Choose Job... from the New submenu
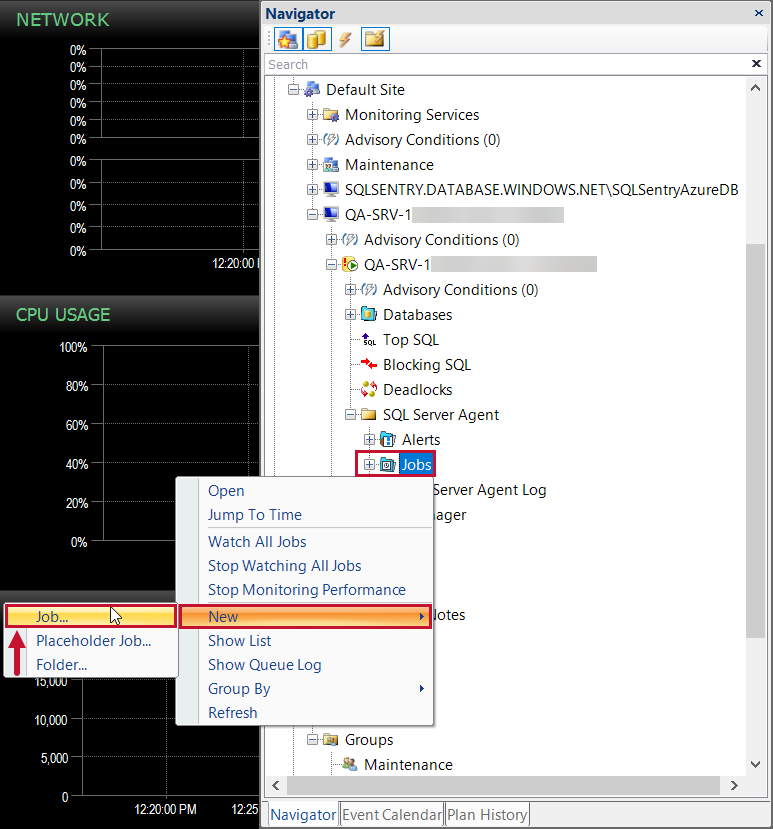 tap(91, 616)
